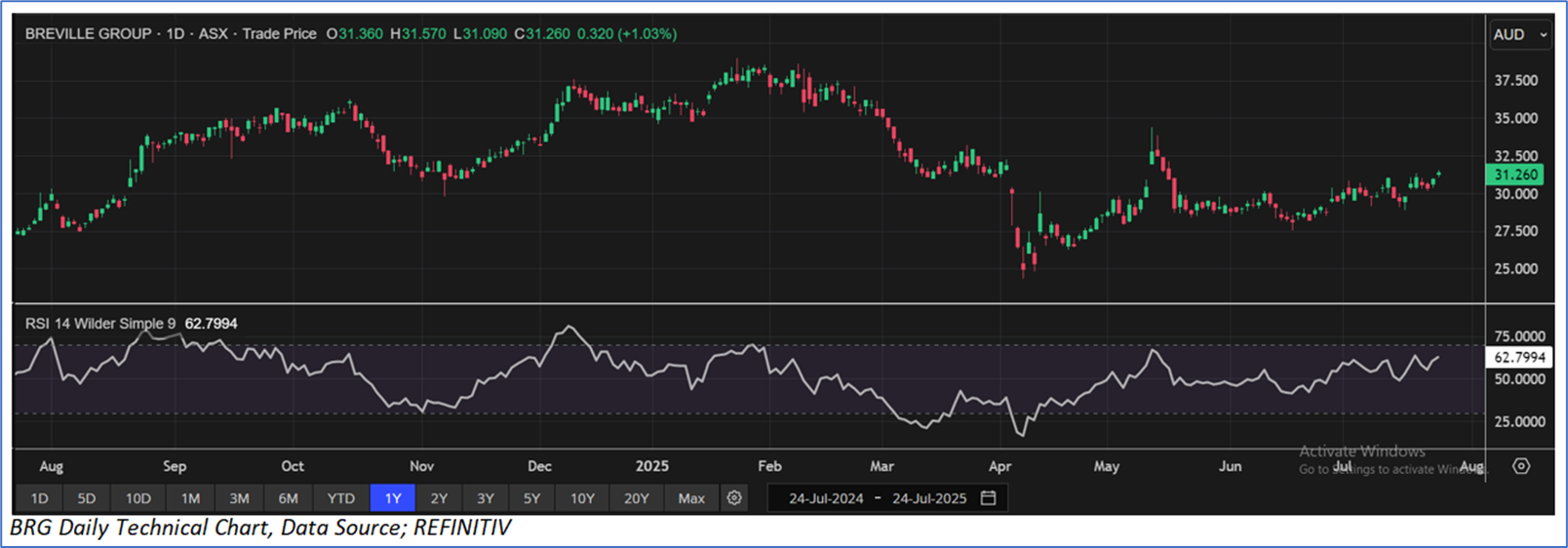
Task: Choose the 3M range button
Action: coord(239,498)
